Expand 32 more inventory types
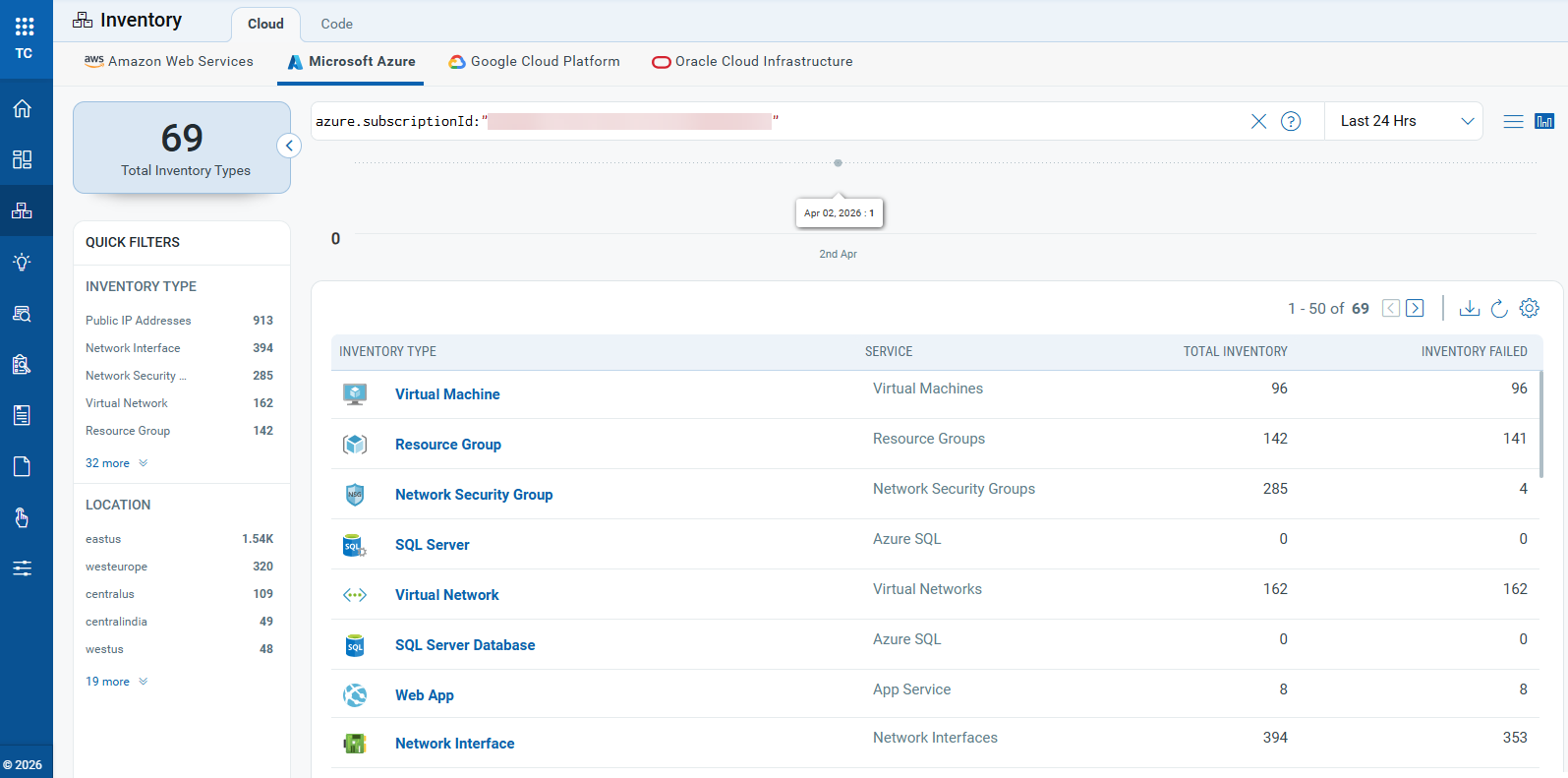 click(x=117, y=463)
